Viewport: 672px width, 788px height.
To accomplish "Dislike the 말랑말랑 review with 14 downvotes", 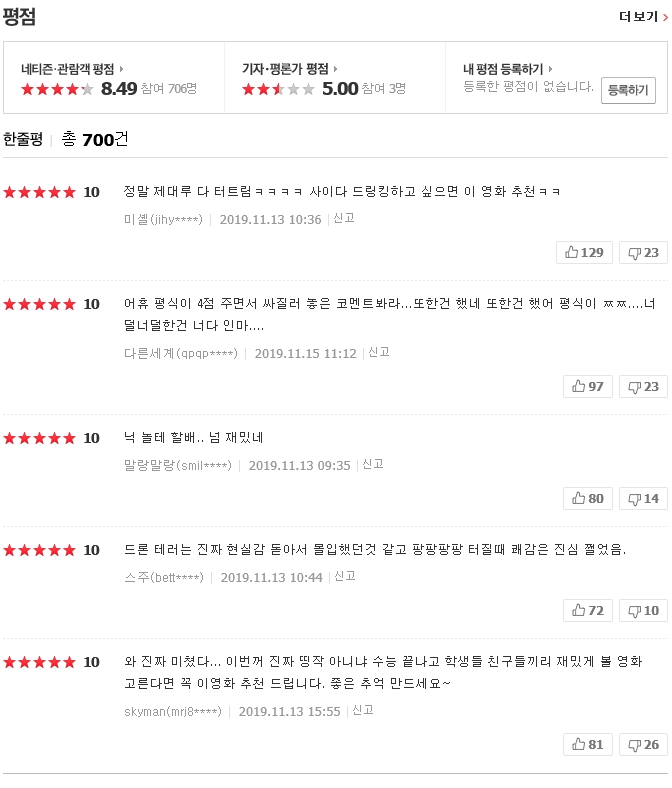I will [x=643, y=498].
